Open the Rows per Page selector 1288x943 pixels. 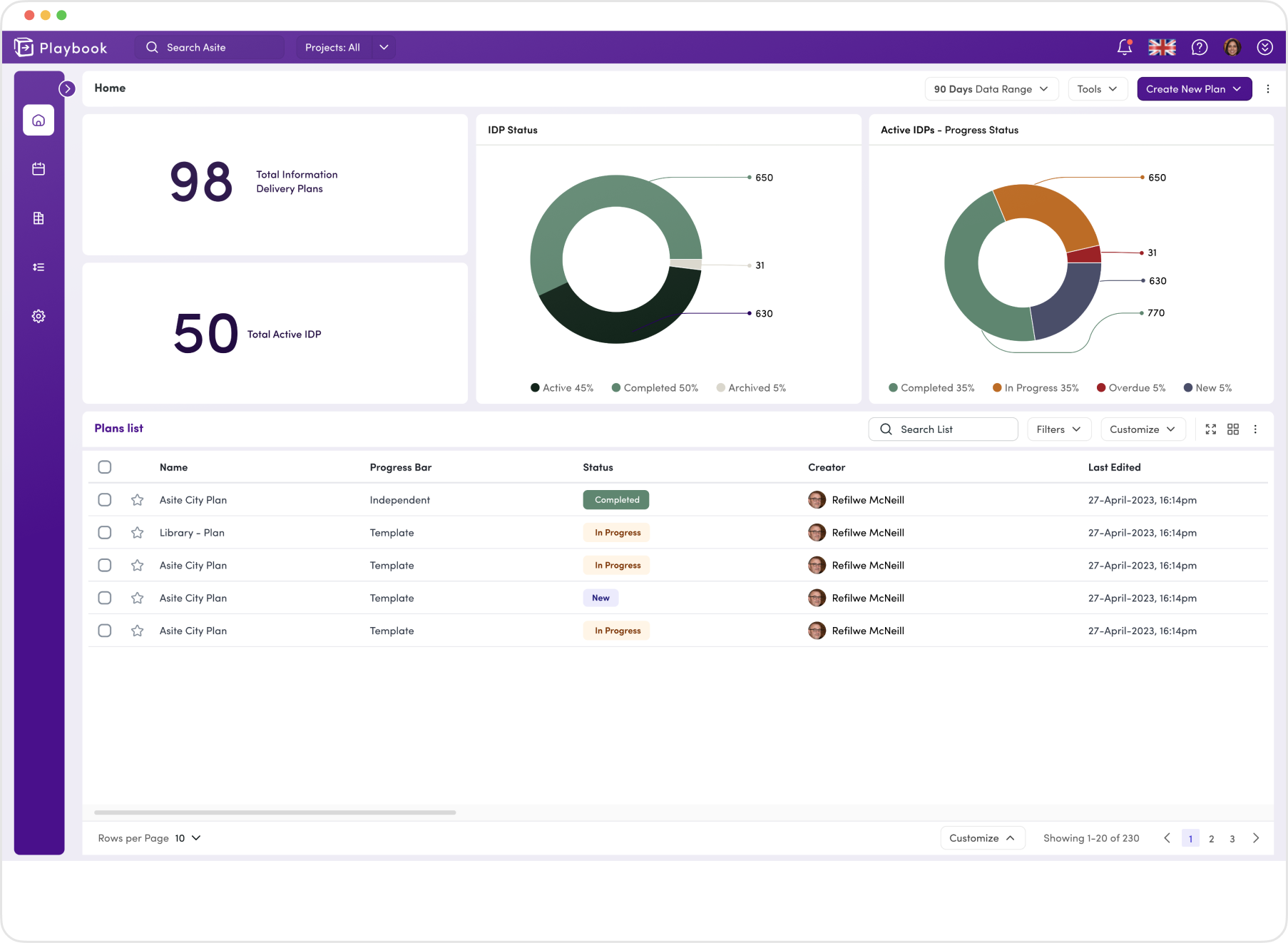pos(187,838)
